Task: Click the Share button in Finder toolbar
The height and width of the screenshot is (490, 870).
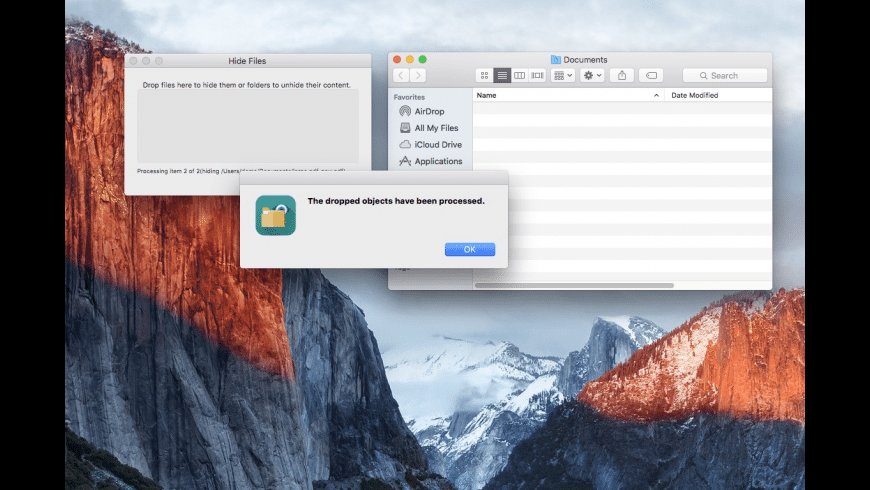Action: (x=622, y=75)
